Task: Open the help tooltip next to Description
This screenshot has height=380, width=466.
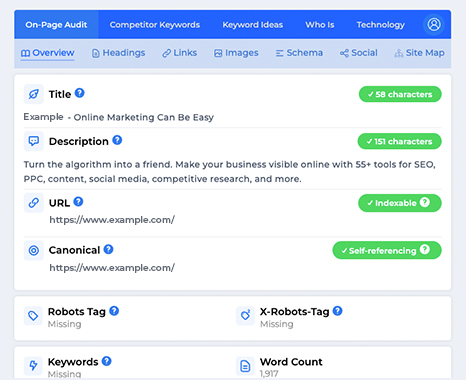Action: [x=117, y=140]
